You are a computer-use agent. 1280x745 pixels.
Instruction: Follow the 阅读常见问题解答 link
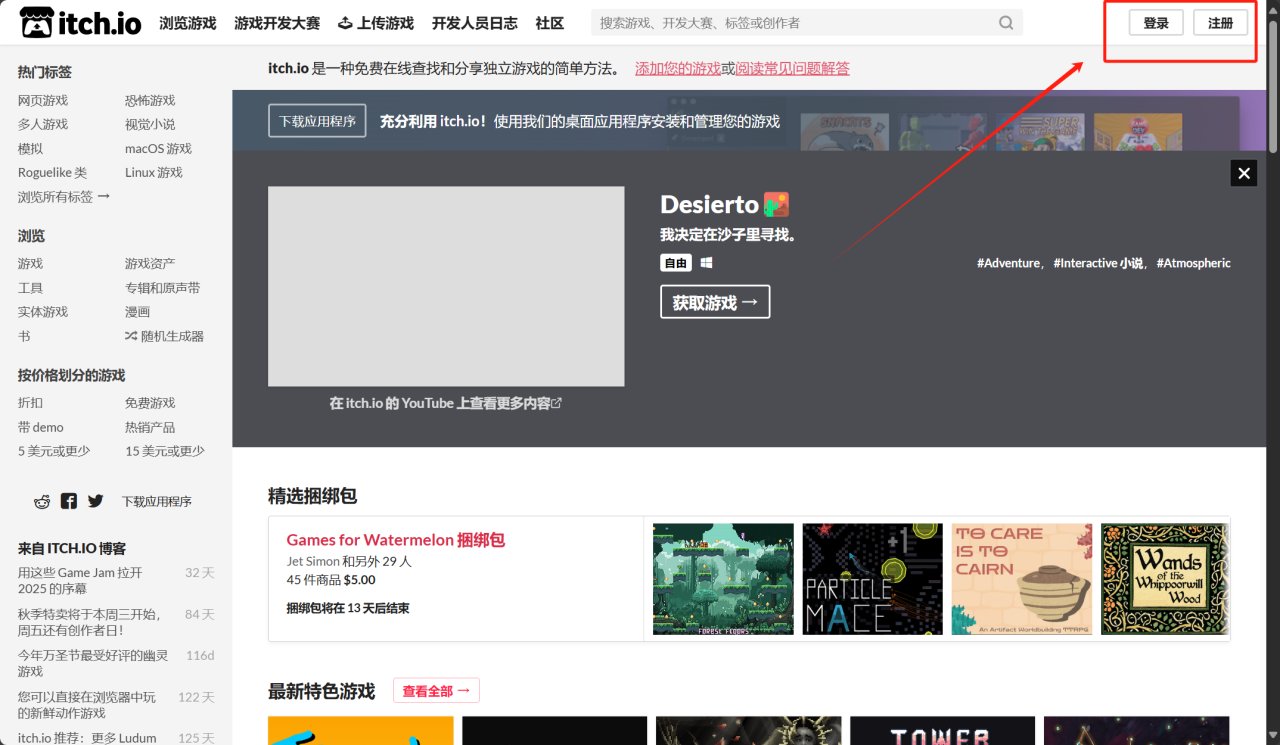792,68
